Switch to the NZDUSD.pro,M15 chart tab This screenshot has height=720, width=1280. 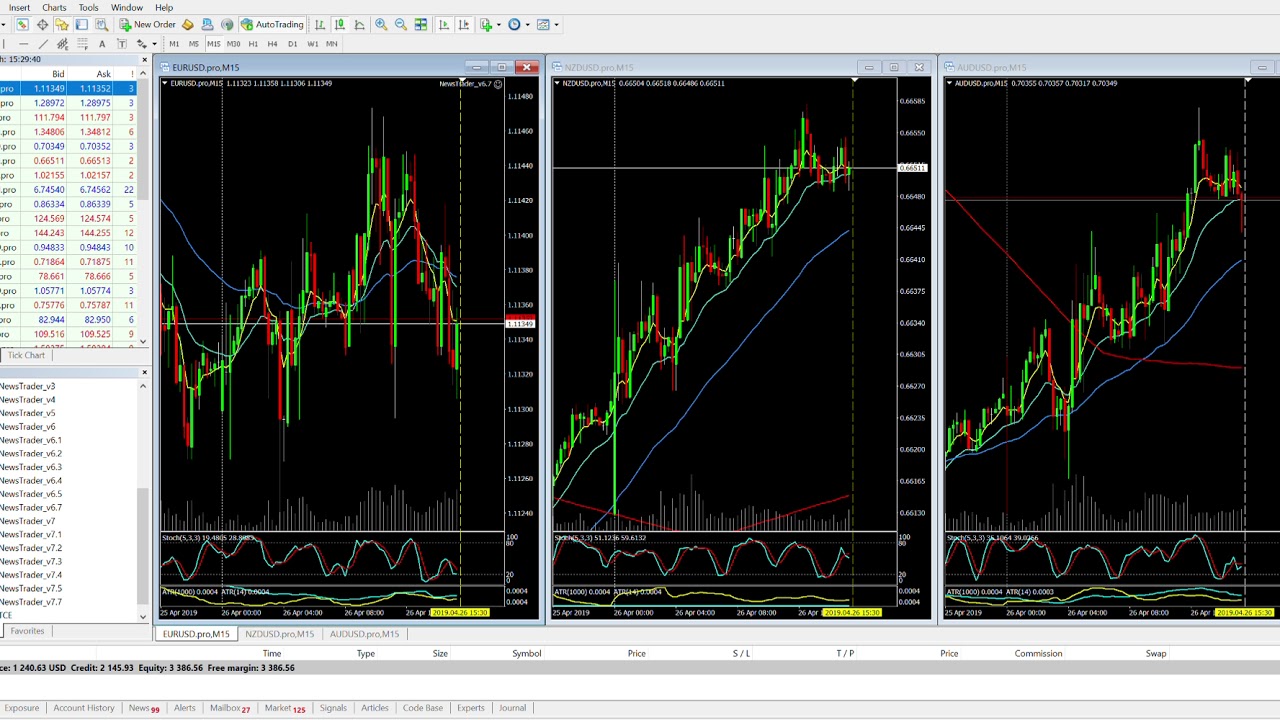click(x=280, y=634)
